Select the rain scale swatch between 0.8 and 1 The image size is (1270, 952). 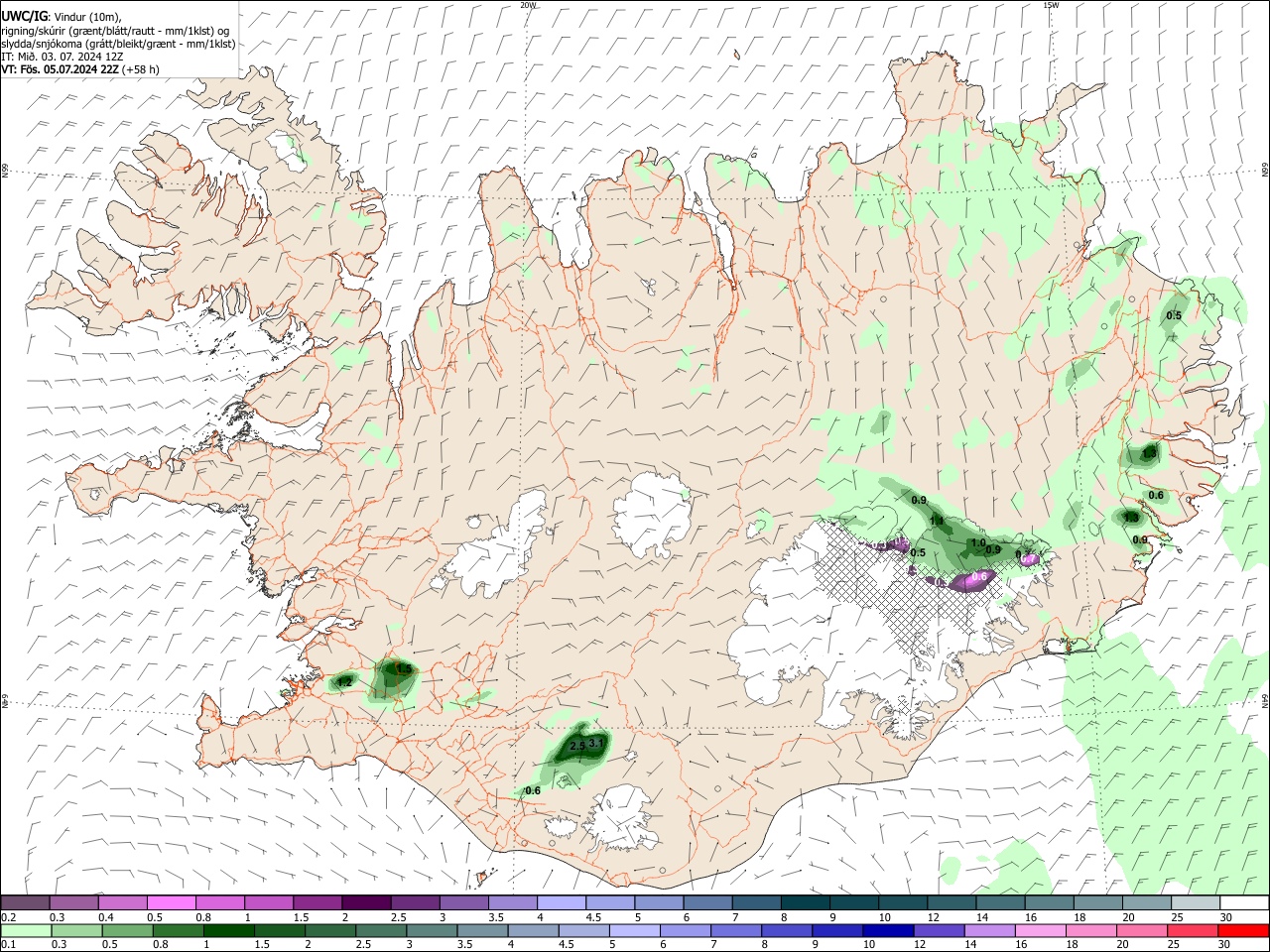[178, 930]
